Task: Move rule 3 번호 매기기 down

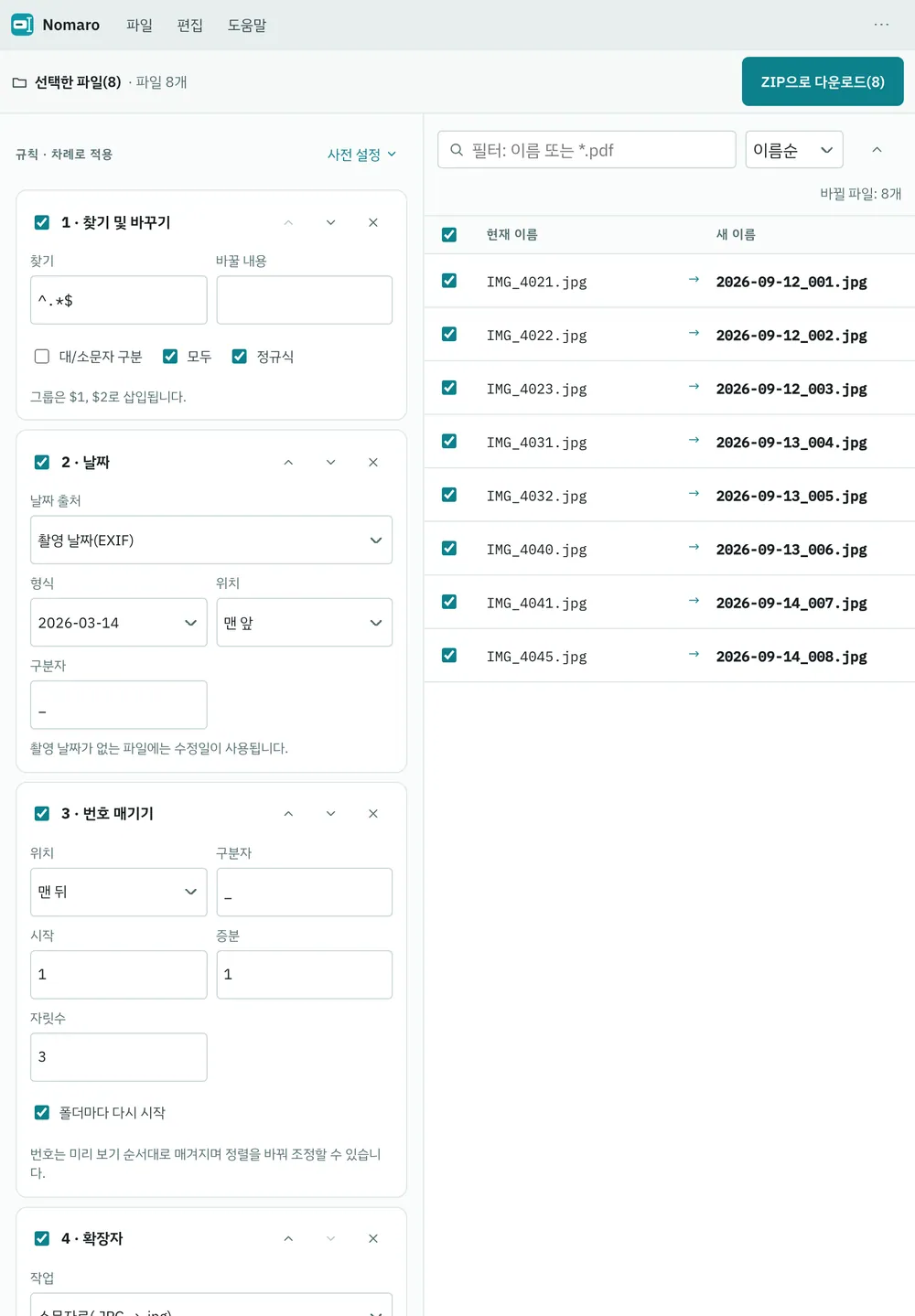Action: point(330,813)
